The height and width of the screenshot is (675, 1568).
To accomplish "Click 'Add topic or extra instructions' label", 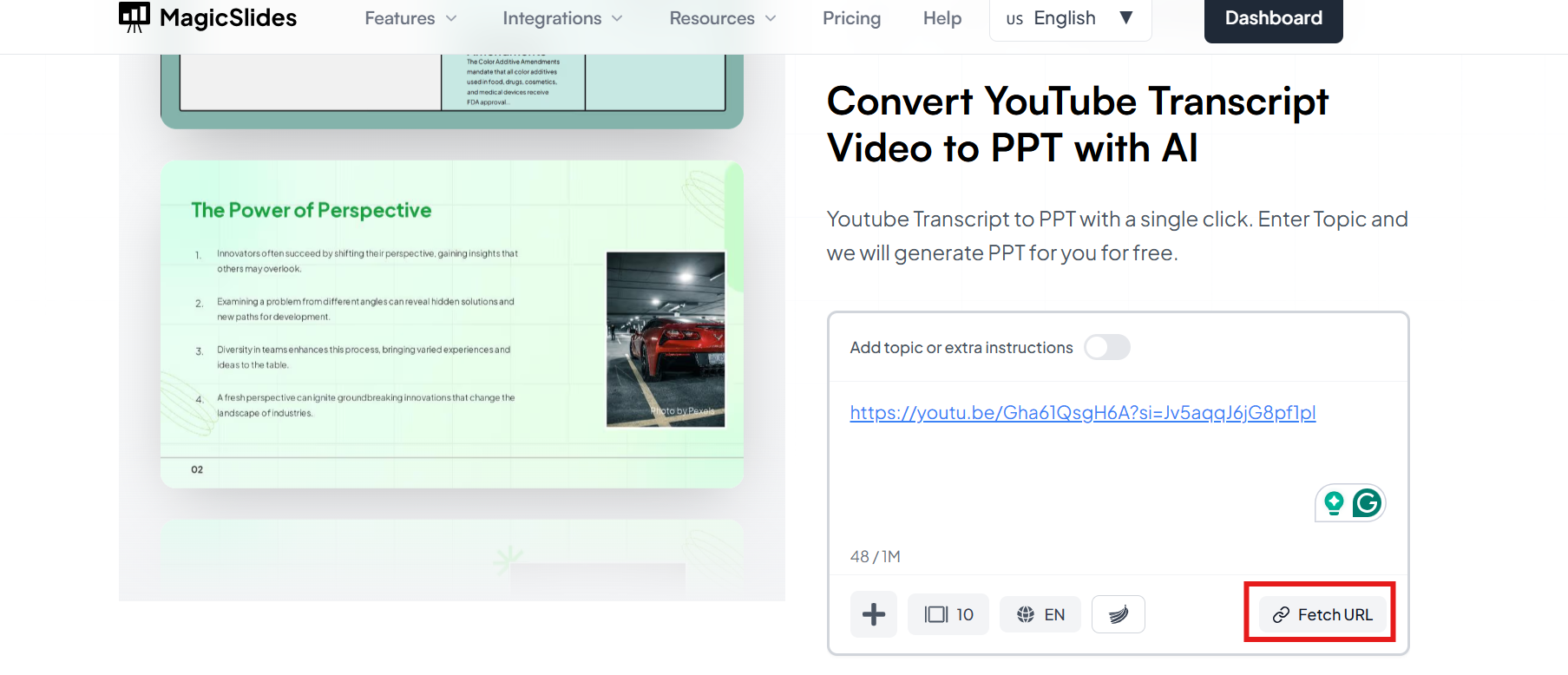I will [961, 348].
